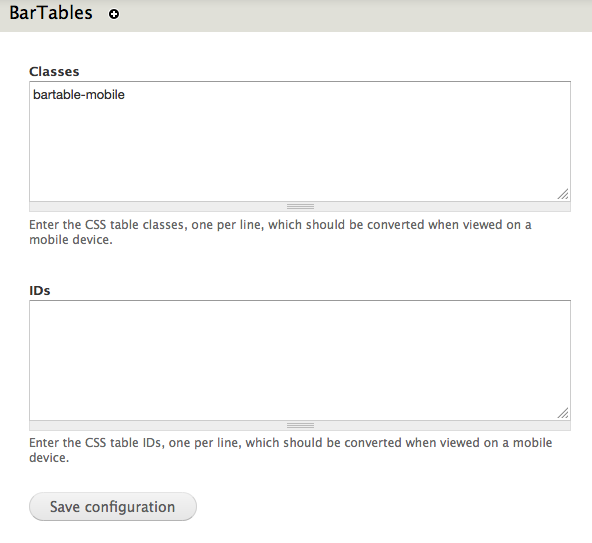This screenshot has width=592, height=543.
Task: Click the CSS table IDs help text
Action: (x=291, y=450)
